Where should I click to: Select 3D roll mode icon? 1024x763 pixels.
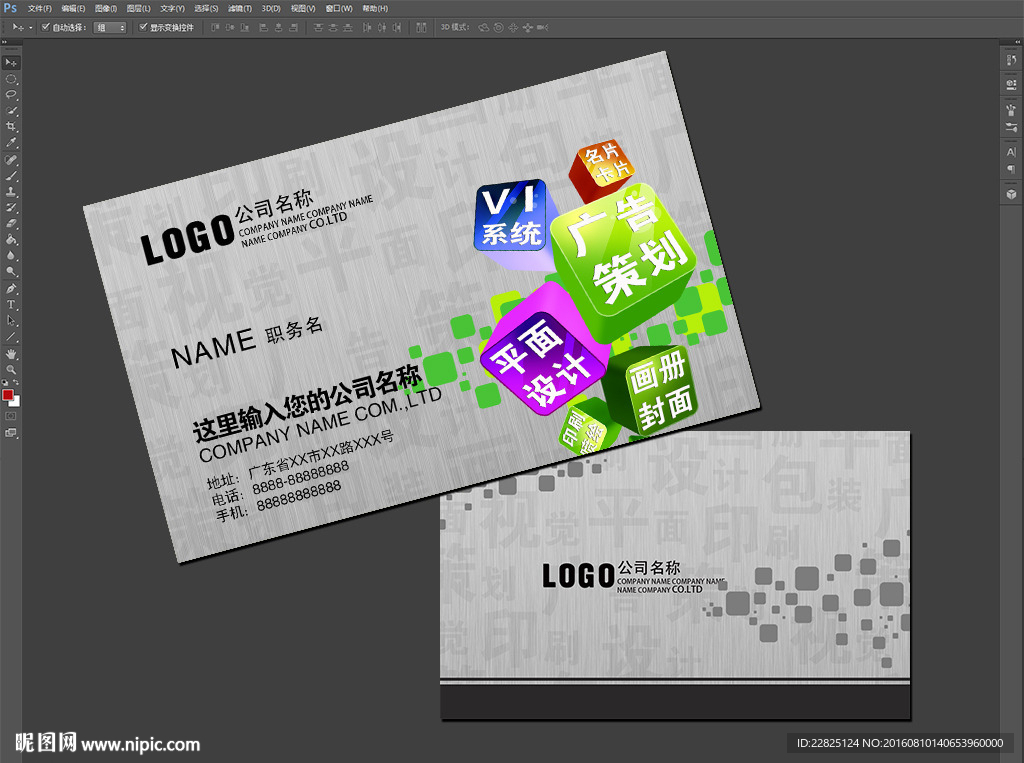pos(498,27)
